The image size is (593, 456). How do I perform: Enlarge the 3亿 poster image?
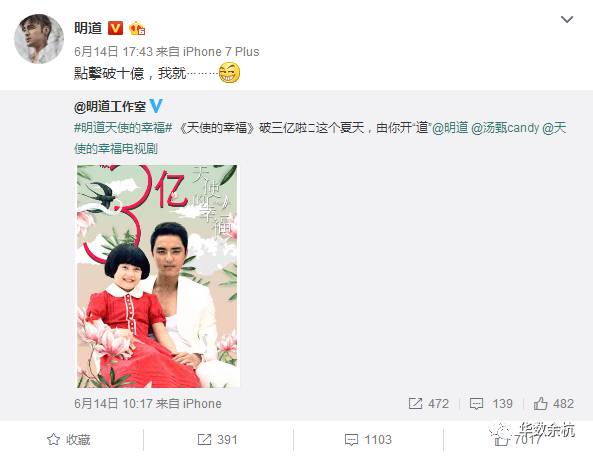[x=157, y=276]
